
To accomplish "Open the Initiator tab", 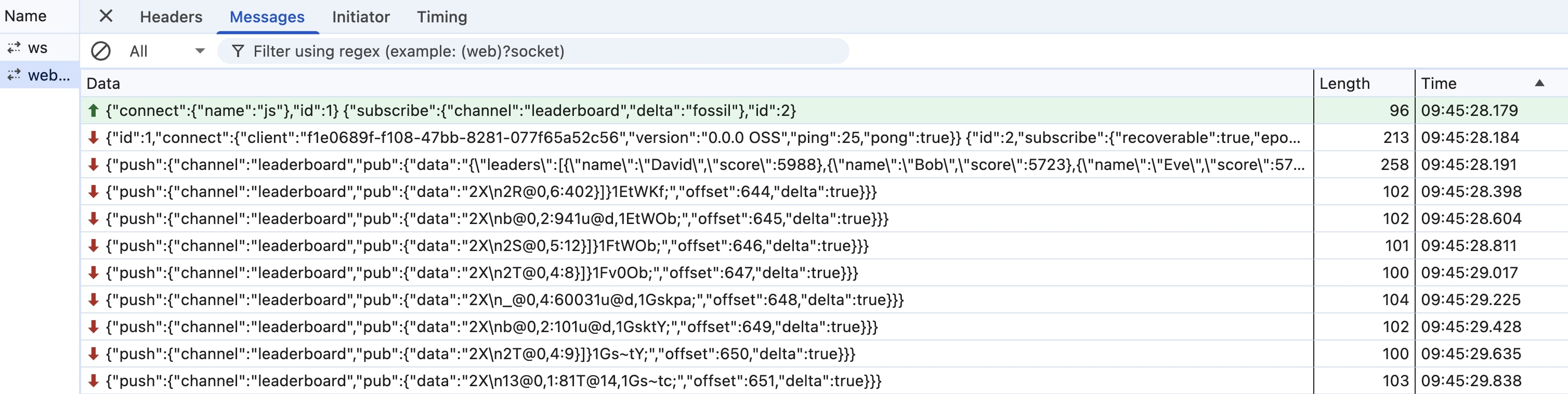I will [361, 17].
